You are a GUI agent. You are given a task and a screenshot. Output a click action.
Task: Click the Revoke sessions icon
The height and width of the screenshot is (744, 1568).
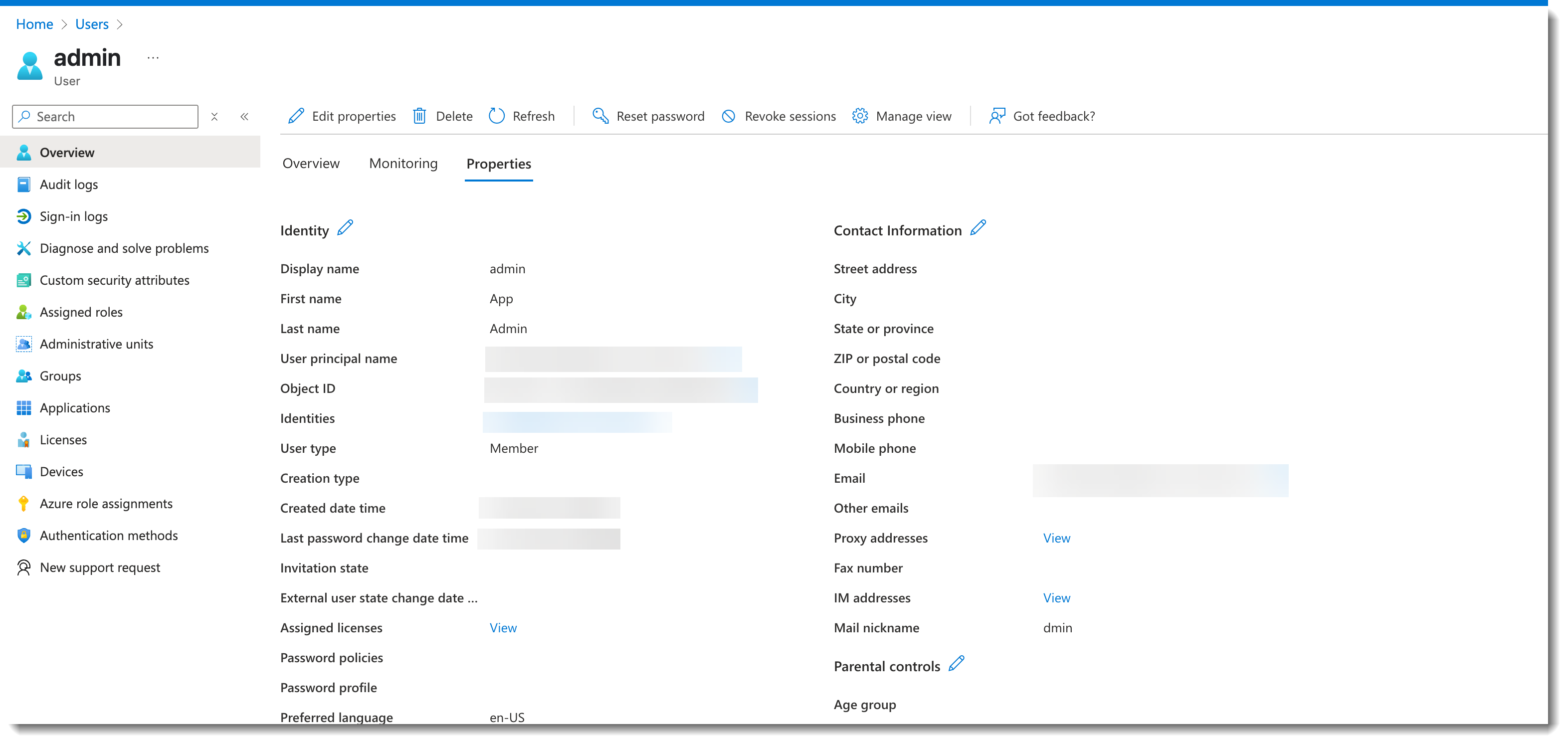tap(729, 116)
